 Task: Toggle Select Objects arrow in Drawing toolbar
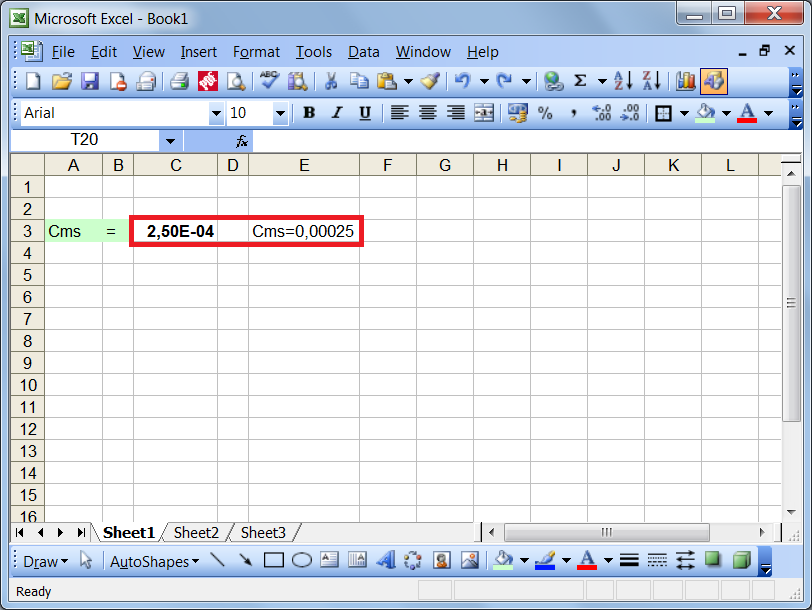pyautogui.click(x=86, y=560)
